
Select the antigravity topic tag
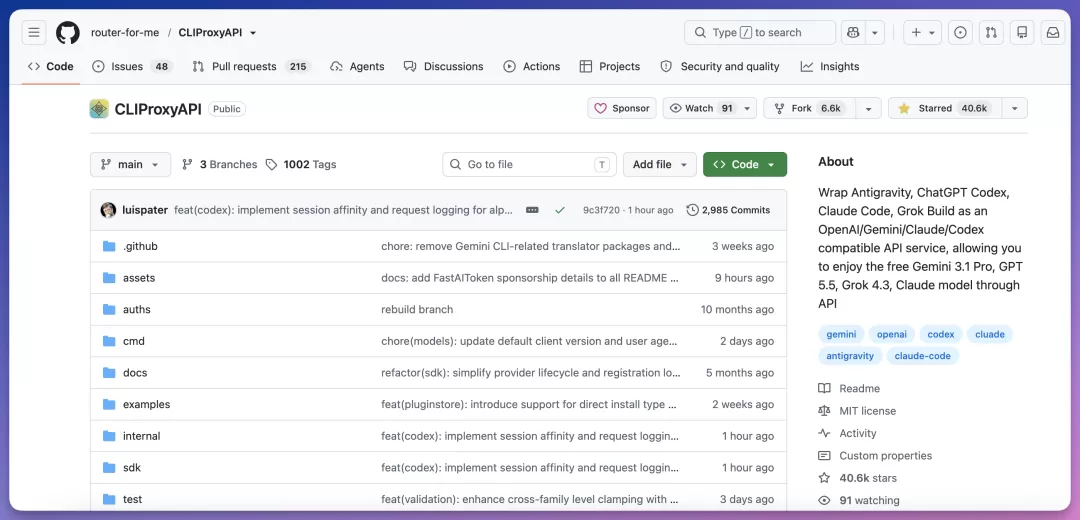pyautogui.click(x=850, y=356)
